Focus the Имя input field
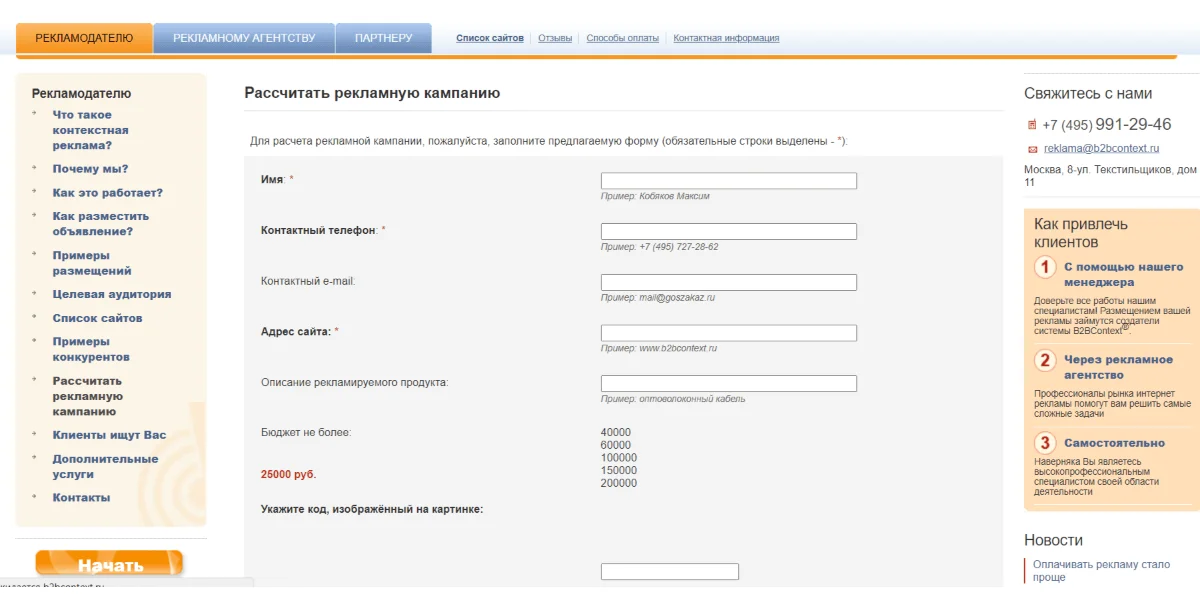The height and width of the screenshot is (600, 1200). click(728, 181)
